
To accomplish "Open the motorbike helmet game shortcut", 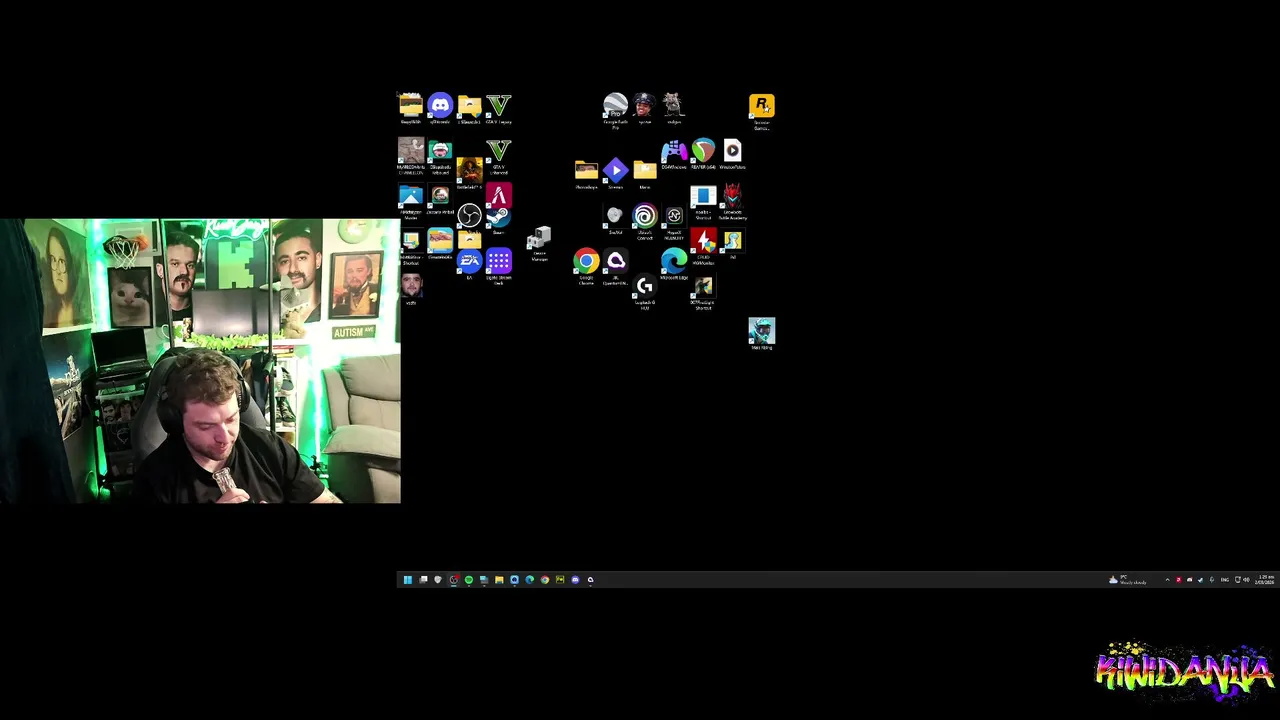I will click(x=761, y=331).
